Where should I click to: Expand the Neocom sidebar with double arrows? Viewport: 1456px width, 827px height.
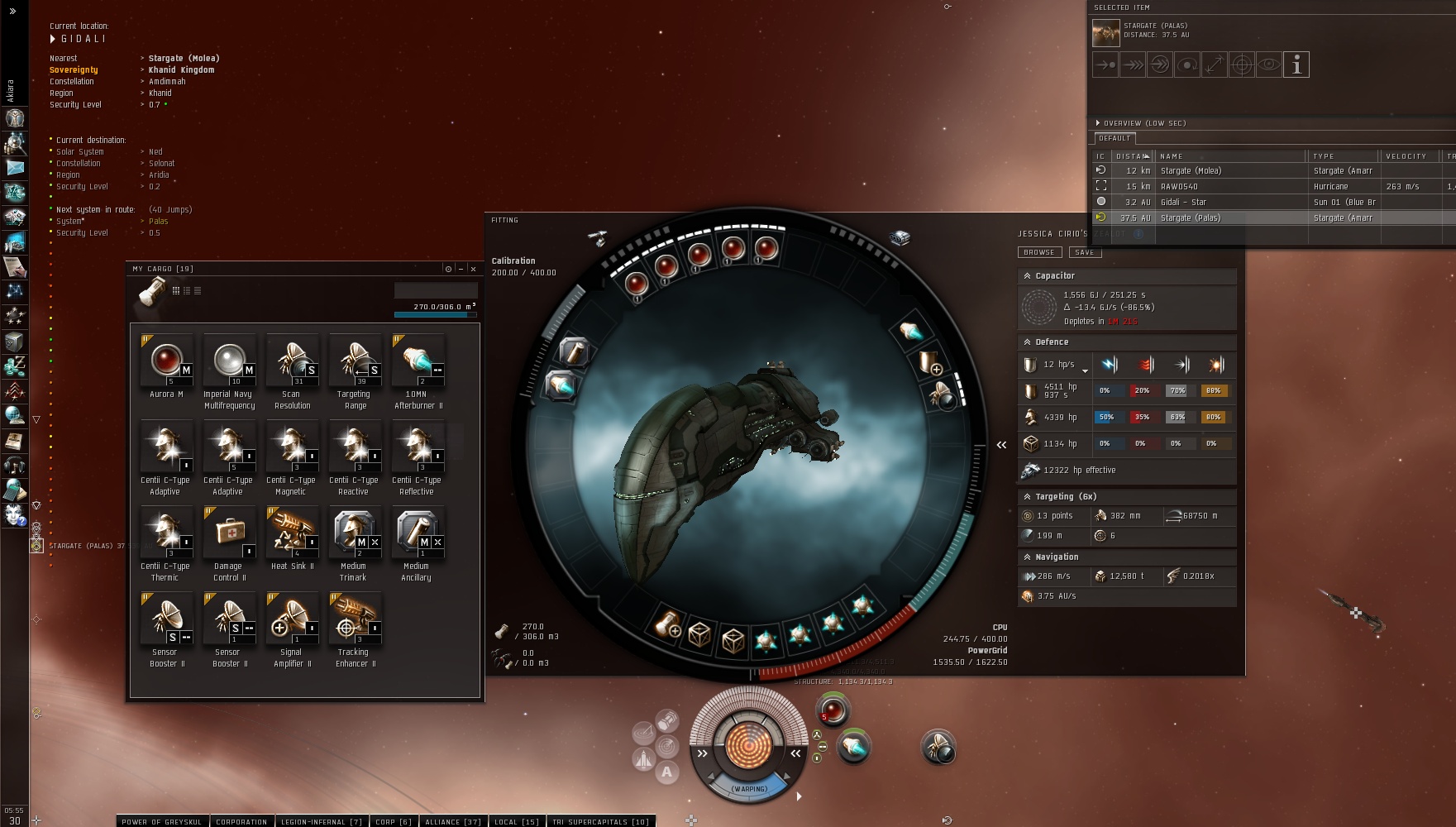pyautogui.click(x=12, y=12)
